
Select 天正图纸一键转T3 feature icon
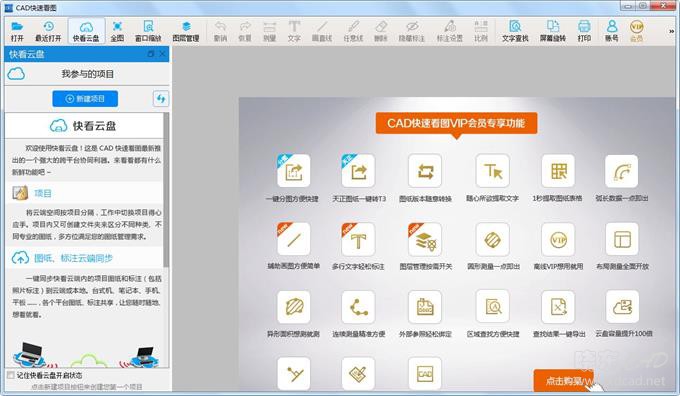(x=358, y=171)
